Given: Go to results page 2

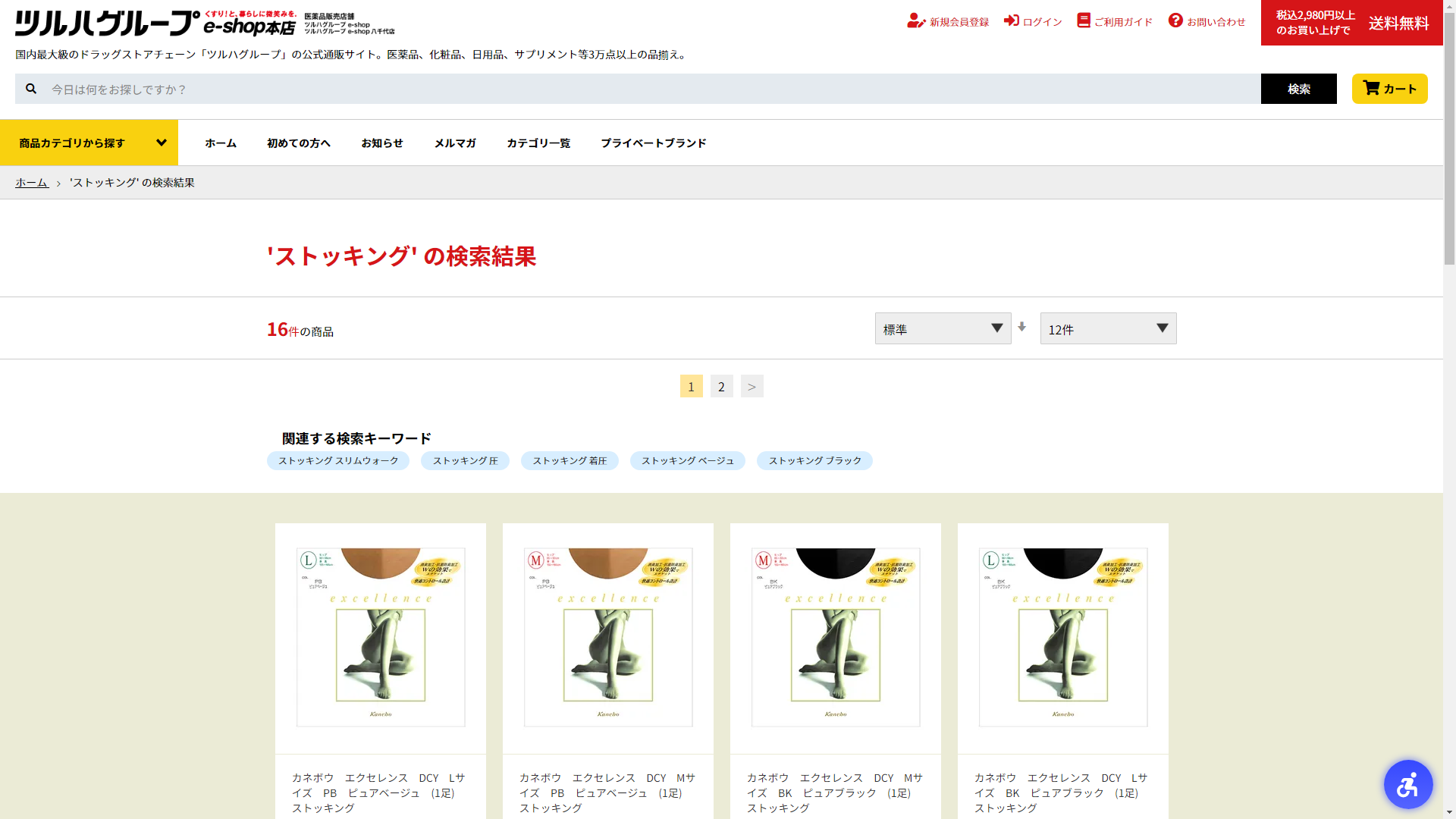Looking at the screenshot, I should [721, 387].
